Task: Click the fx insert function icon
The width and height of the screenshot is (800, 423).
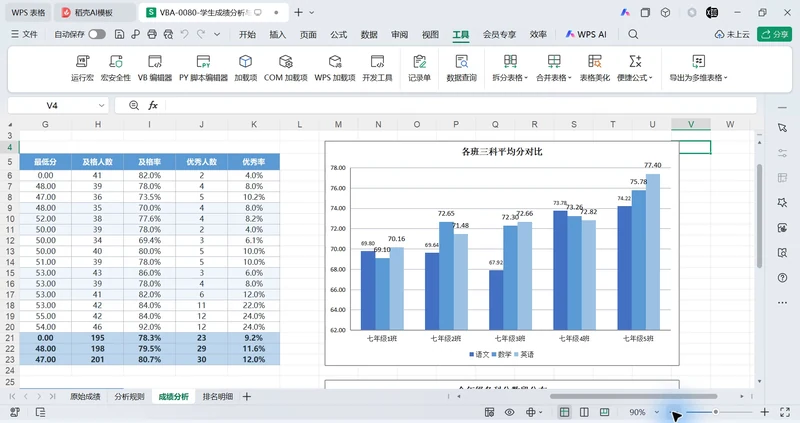Action: (153, 106)
